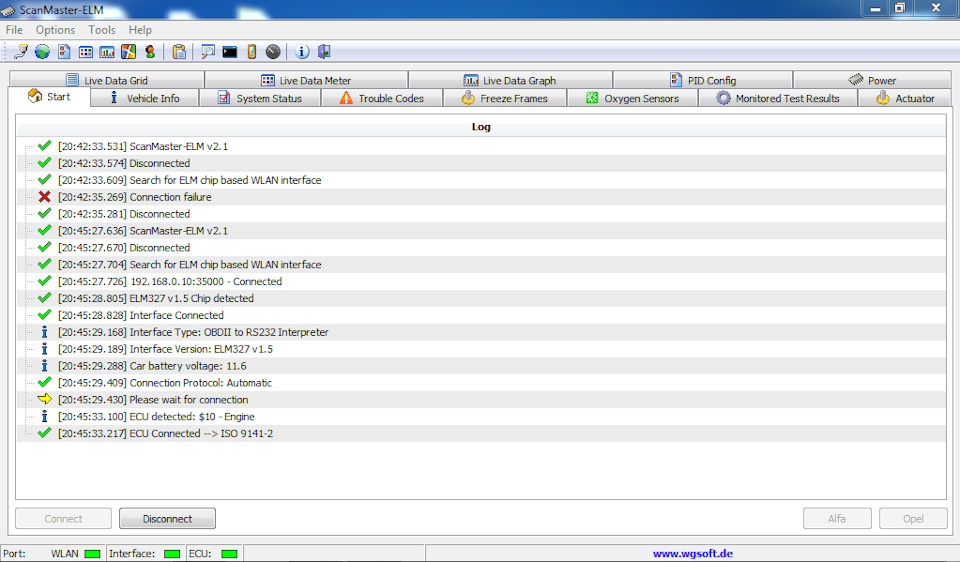Click the cable connect toolbar icon
This screenshot has width=960, height=562.
pyautogui.click(x=21, y=52)
